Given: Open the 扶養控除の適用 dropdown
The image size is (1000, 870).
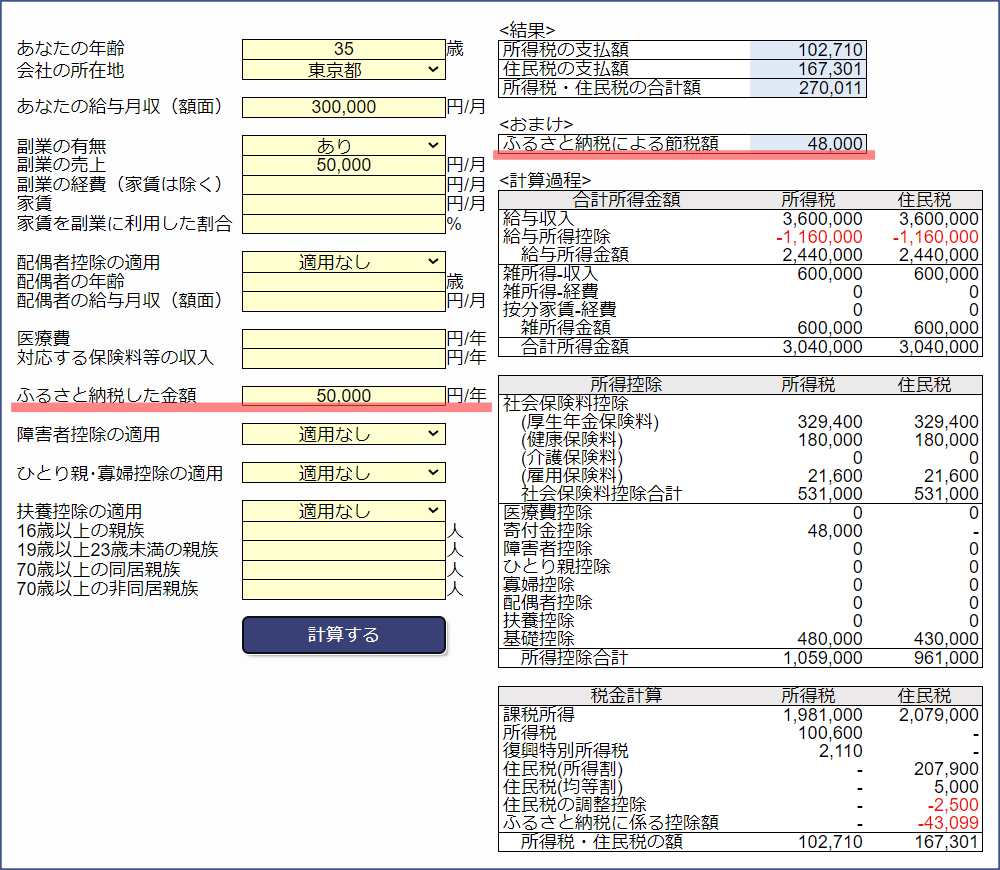Looking at the screenshot, I should tap(344, 511).
